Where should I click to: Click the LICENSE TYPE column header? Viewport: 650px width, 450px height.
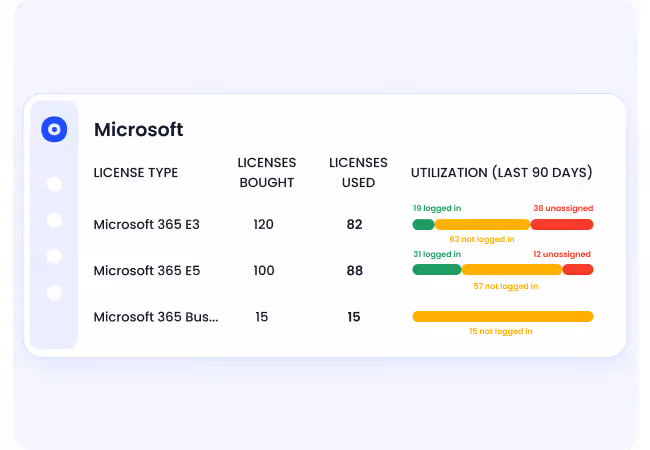point(136,172)
